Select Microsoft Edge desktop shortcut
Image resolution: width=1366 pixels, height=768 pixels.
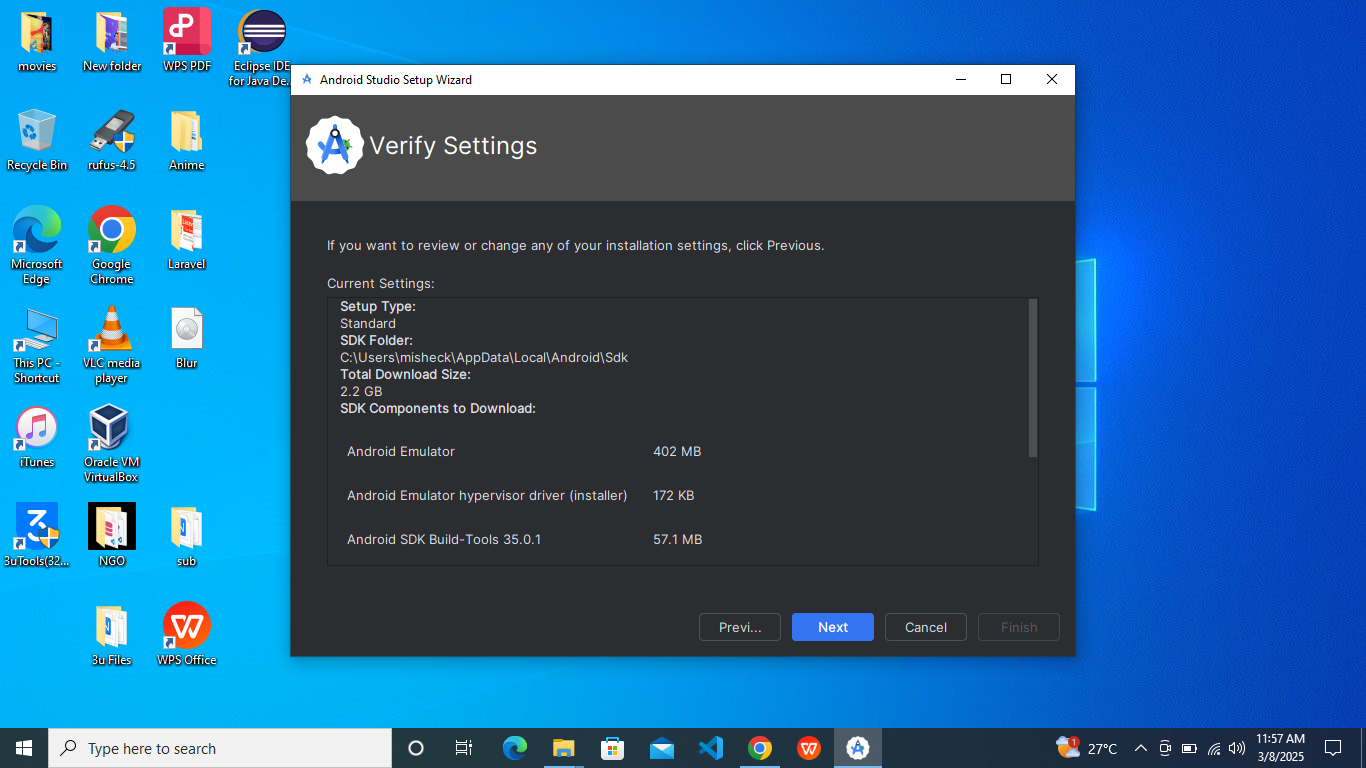tap(37, 246)
